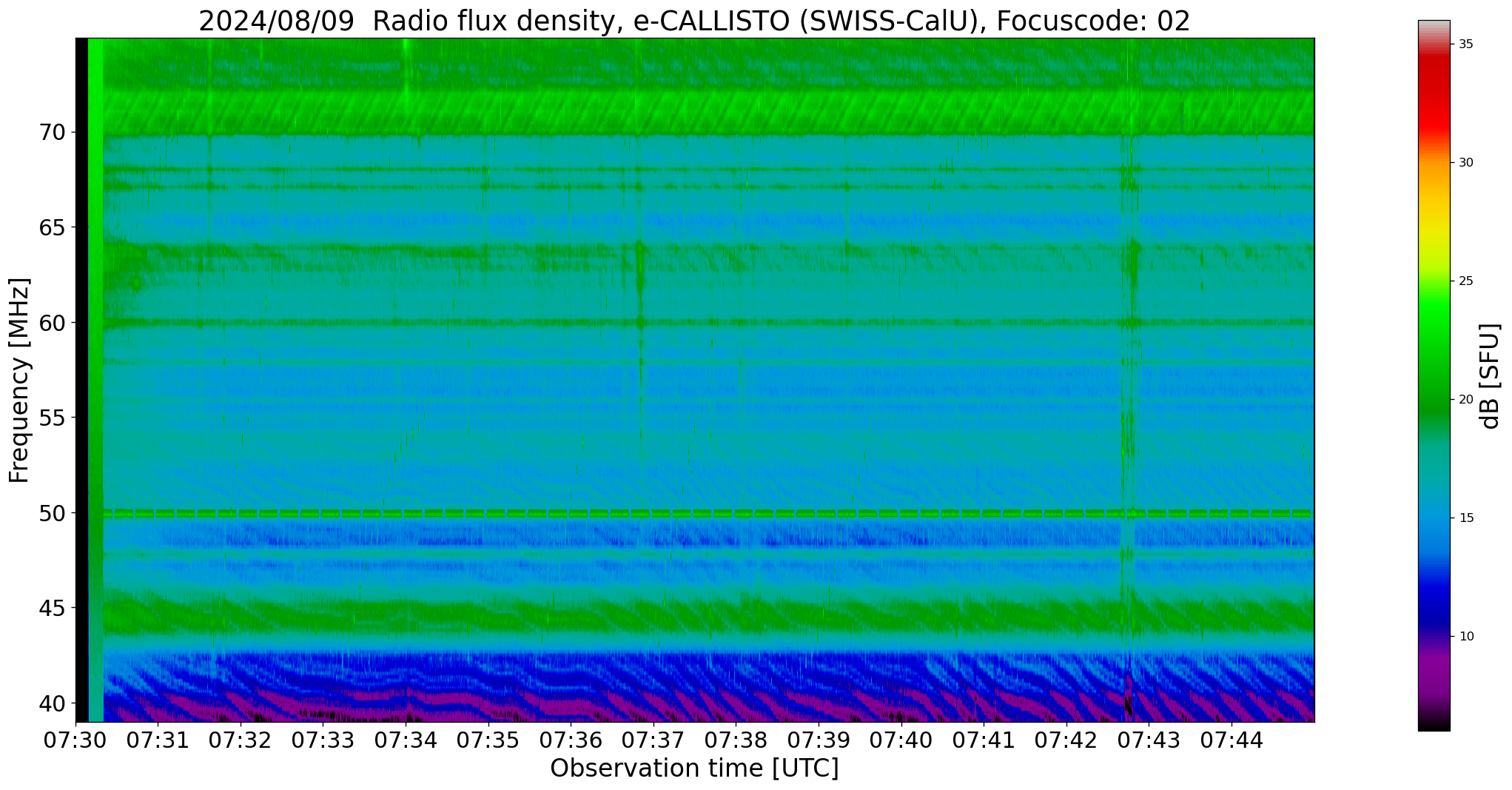Viewport: 1512px width, 790px height.
Task: Click the 07:38 time tick label
Action: click(x=736, y=740)
